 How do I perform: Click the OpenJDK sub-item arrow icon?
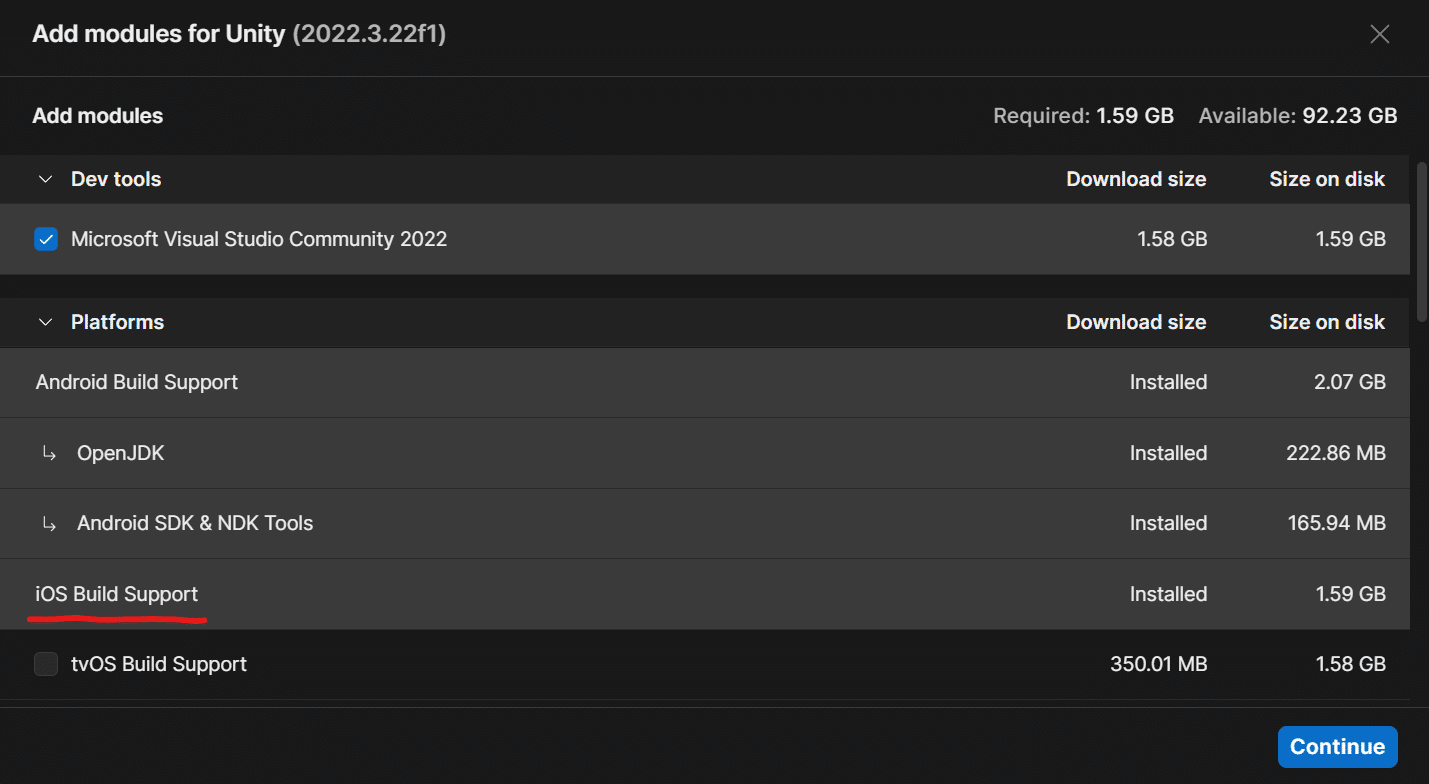coord(49,453)
